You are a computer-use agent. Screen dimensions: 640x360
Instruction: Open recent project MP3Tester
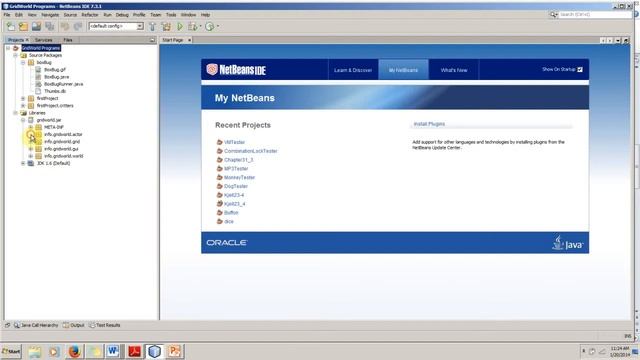pos(236,169)
